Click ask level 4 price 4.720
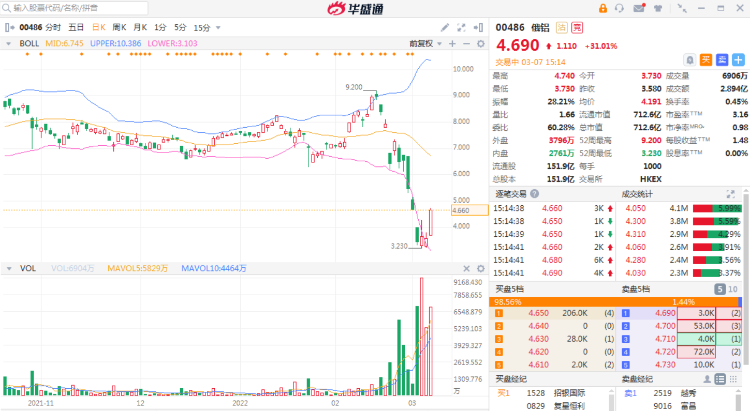 coord(665,352)
